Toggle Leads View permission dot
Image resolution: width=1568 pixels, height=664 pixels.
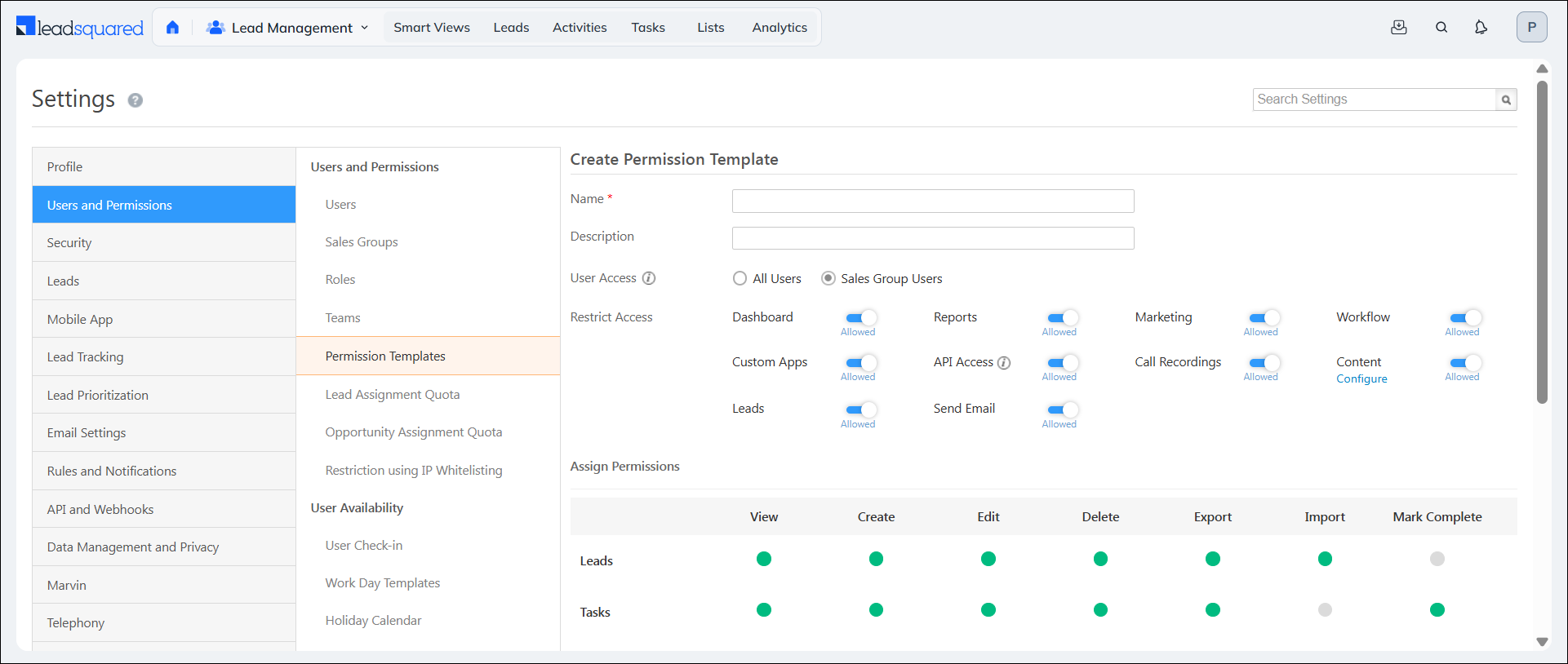click(764, 559)
